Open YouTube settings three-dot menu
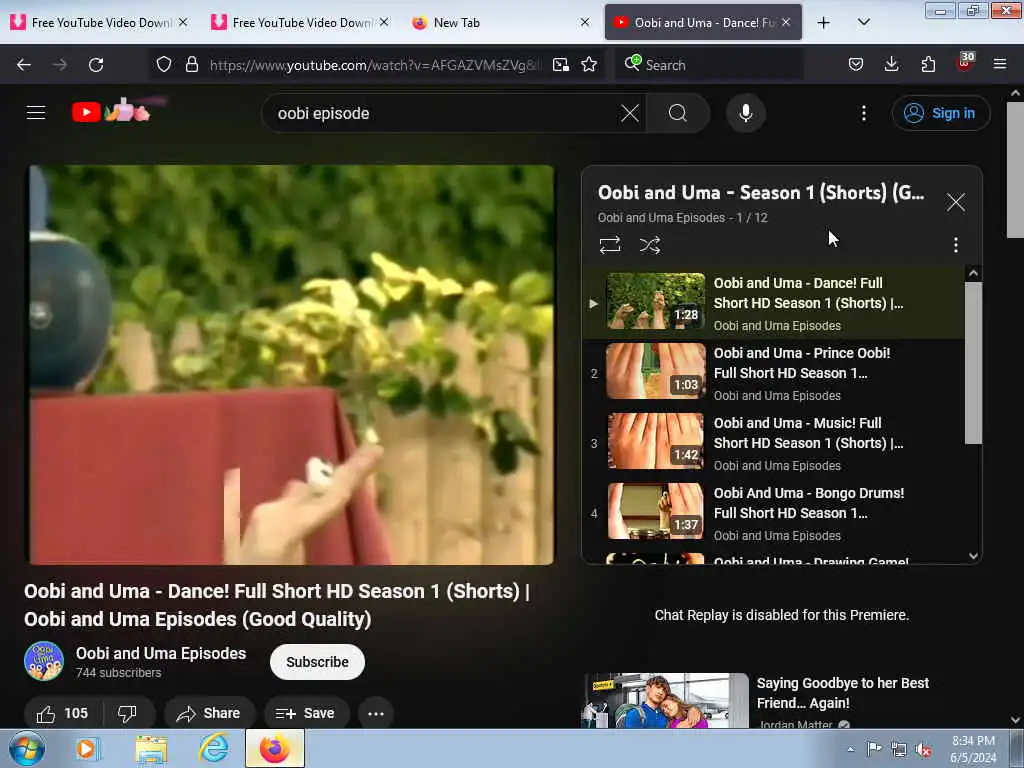Viewport: 1024px width, 768px height. pyautogui.click(x=863, y=113)
